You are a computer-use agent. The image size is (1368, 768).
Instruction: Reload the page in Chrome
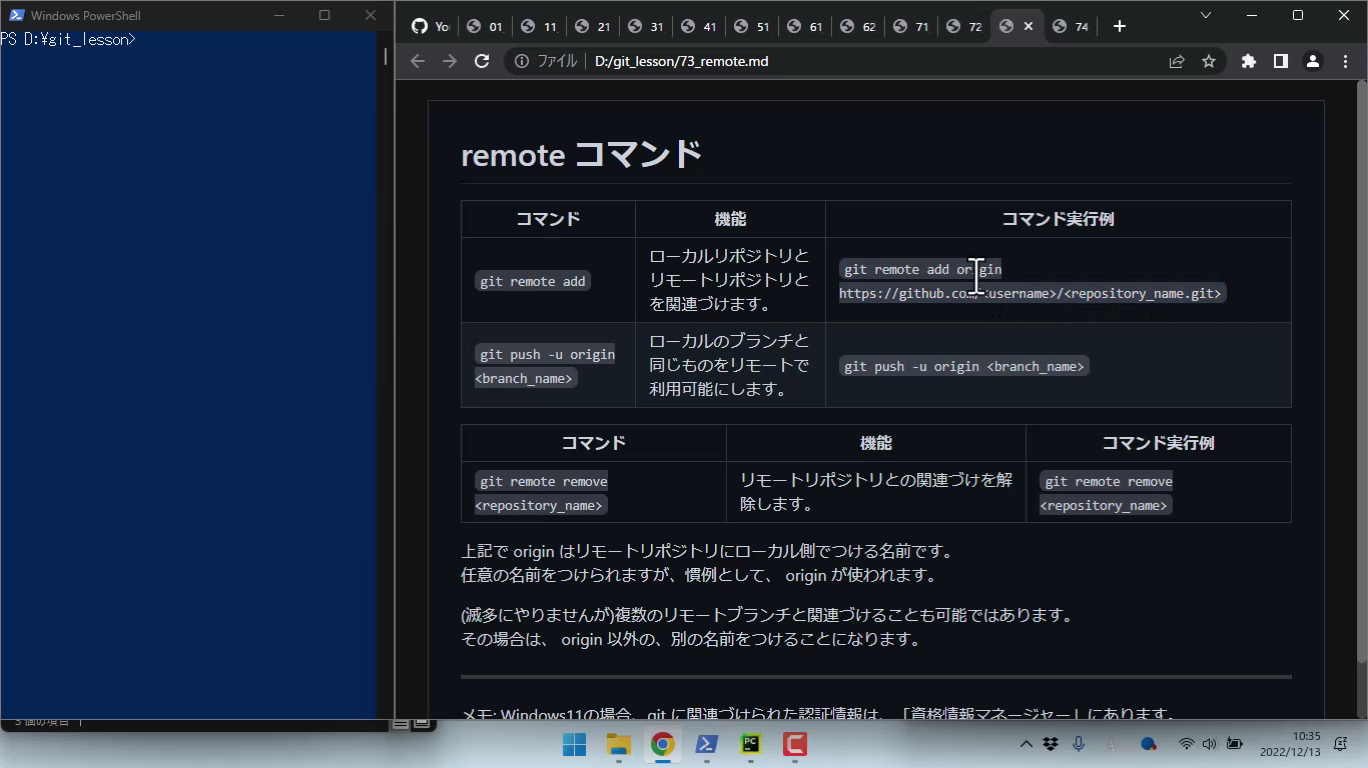(x=482, y=61)
